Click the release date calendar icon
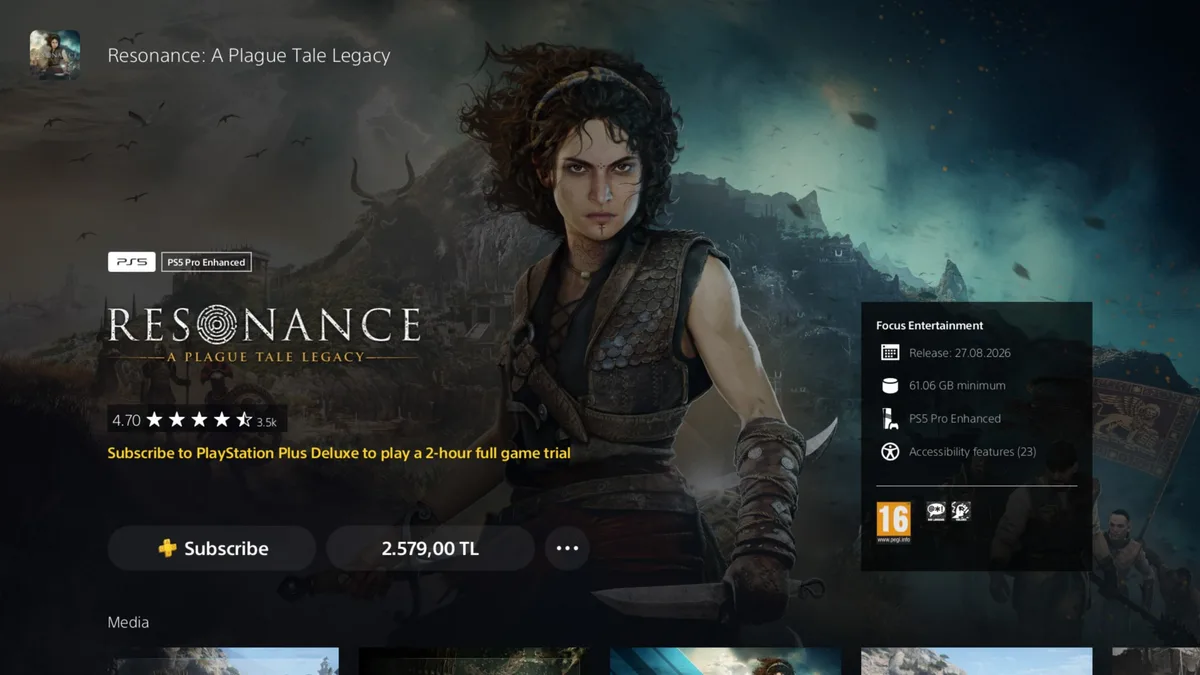Viewport: 1200px width, 675px height. pyautogui.click(x=890, y=352)
